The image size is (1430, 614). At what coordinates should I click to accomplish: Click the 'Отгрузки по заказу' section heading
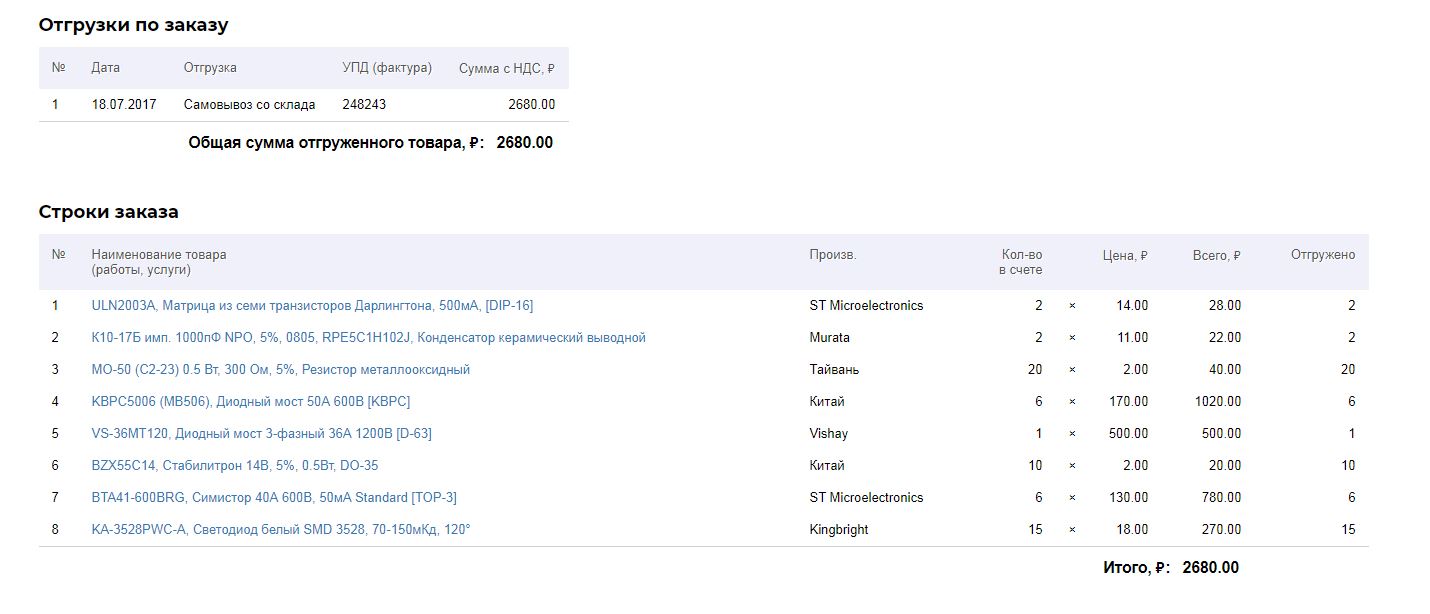(x=133, y=25)
